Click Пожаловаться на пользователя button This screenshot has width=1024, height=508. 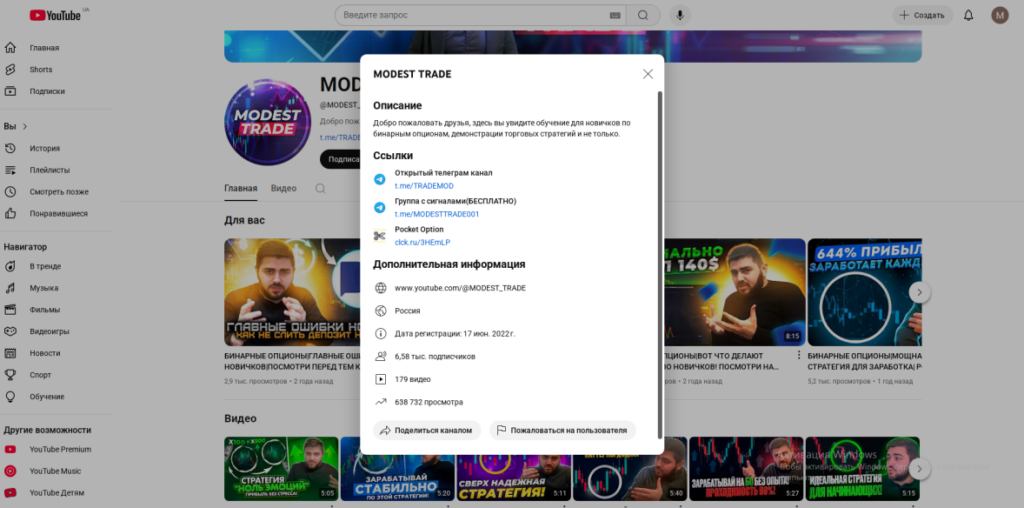pyautogui.click(x=562, y=430)
